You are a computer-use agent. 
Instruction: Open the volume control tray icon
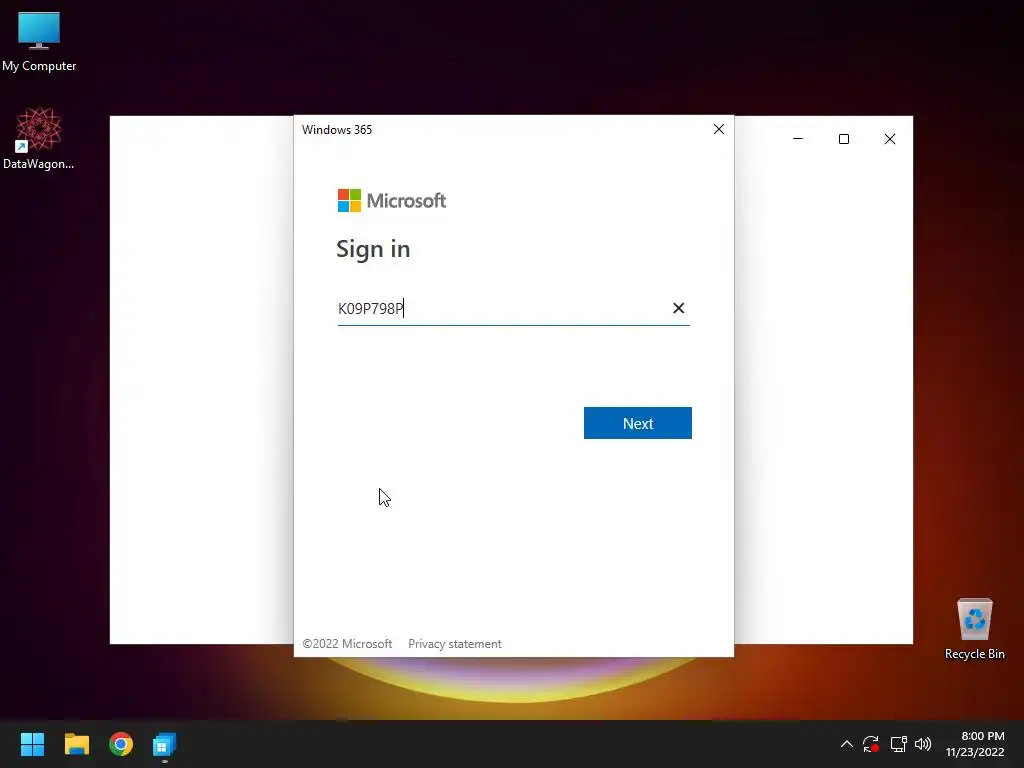923,744
